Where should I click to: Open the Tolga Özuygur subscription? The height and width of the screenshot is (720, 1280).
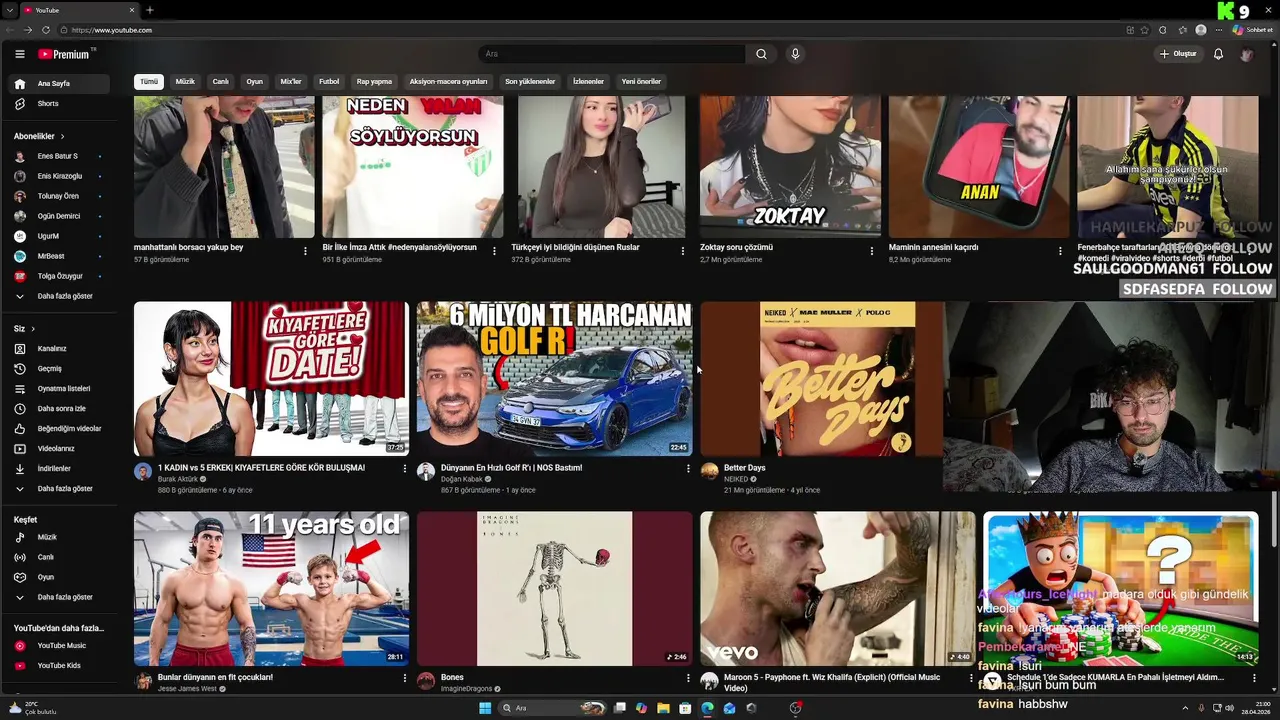[x=60, y=276]
